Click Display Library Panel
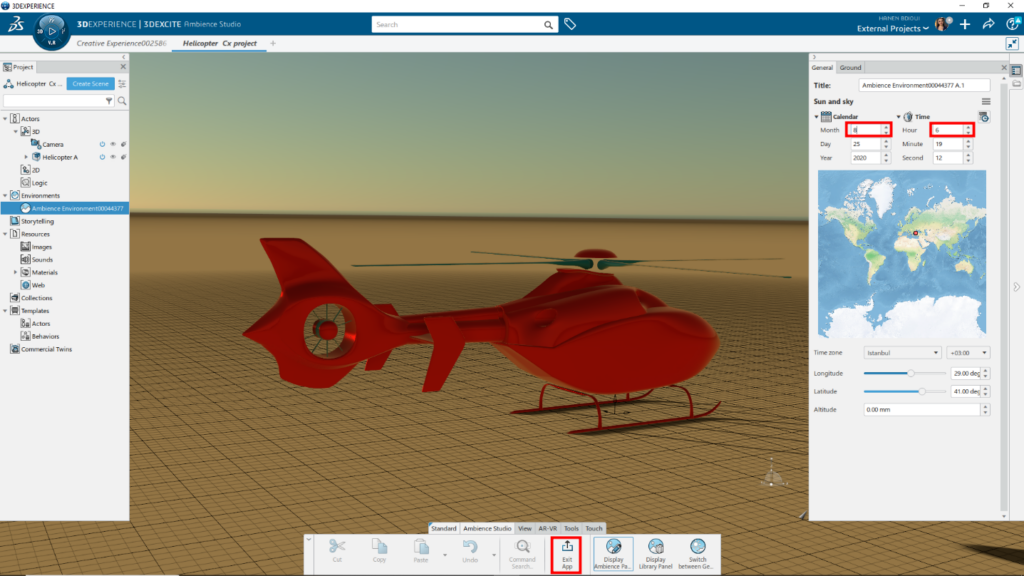Viewport: 1024px width, 576px height. click(x=656, y=554)
